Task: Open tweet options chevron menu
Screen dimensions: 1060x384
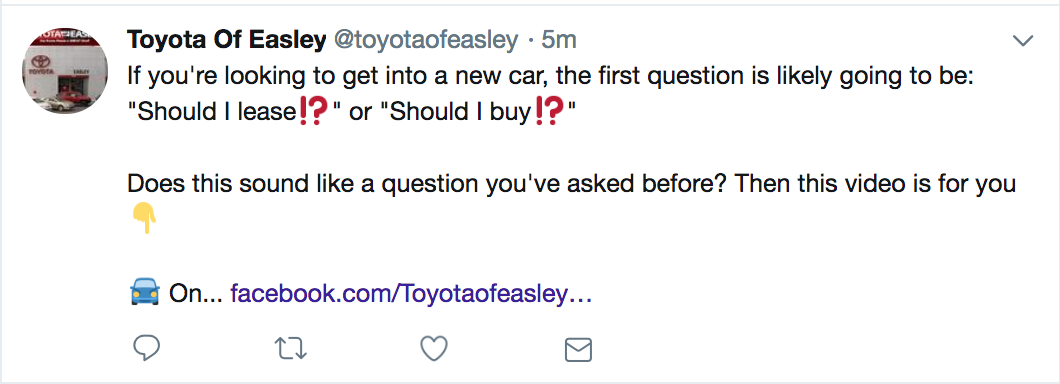Action: tap(1023, 41)
